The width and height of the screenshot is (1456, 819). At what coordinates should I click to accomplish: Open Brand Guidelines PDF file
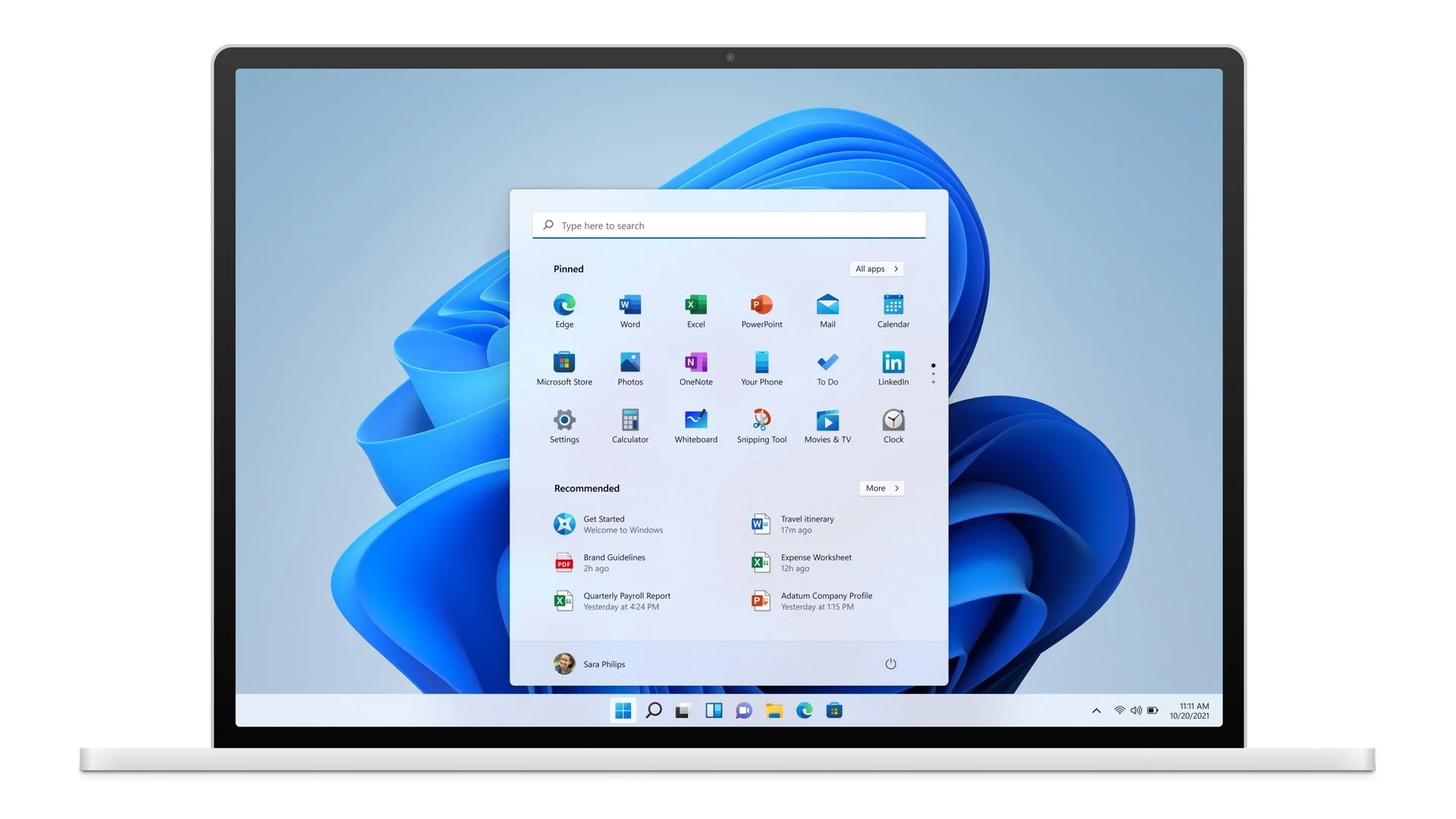pyautogui.click(x=614, y=562)
